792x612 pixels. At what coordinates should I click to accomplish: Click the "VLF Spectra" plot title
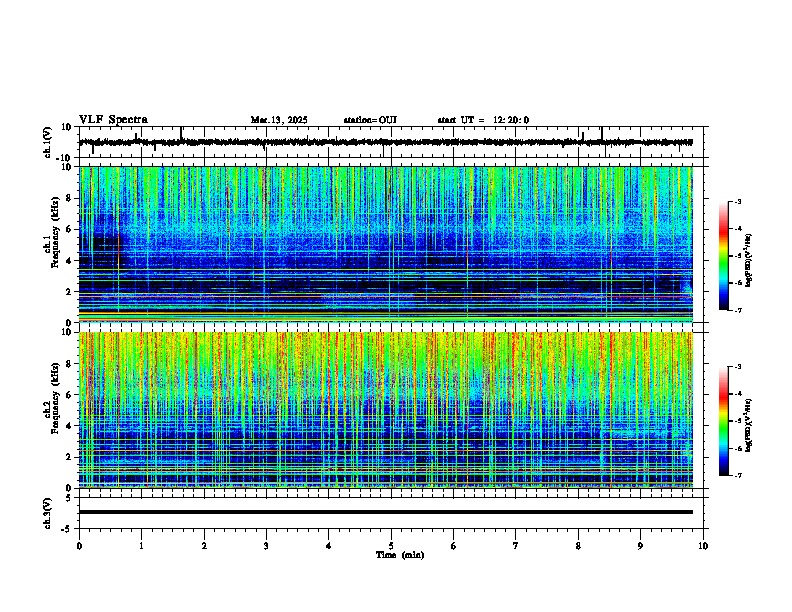(113, 120)
